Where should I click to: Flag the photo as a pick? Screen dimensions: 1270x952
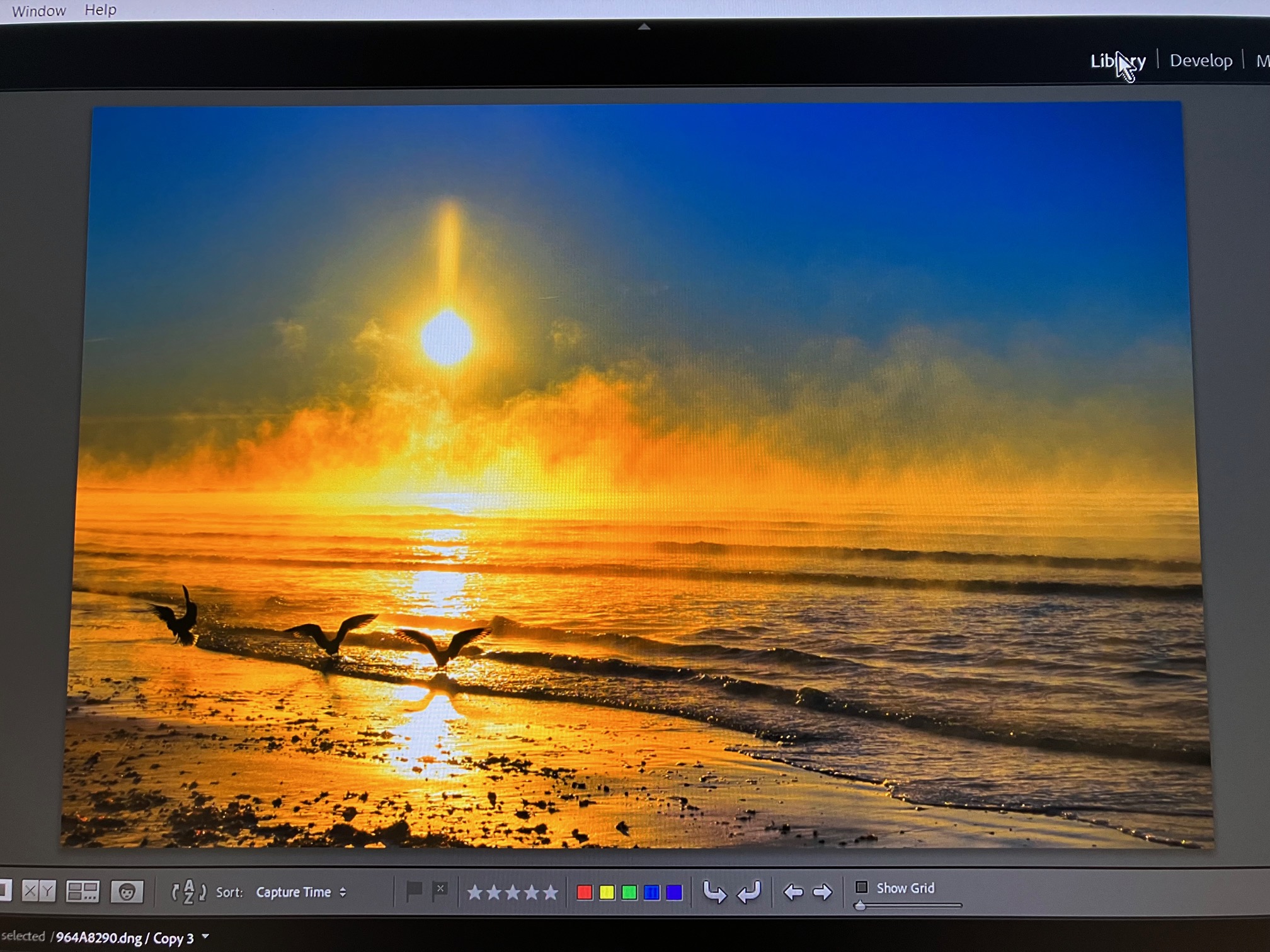coord(415,890)
